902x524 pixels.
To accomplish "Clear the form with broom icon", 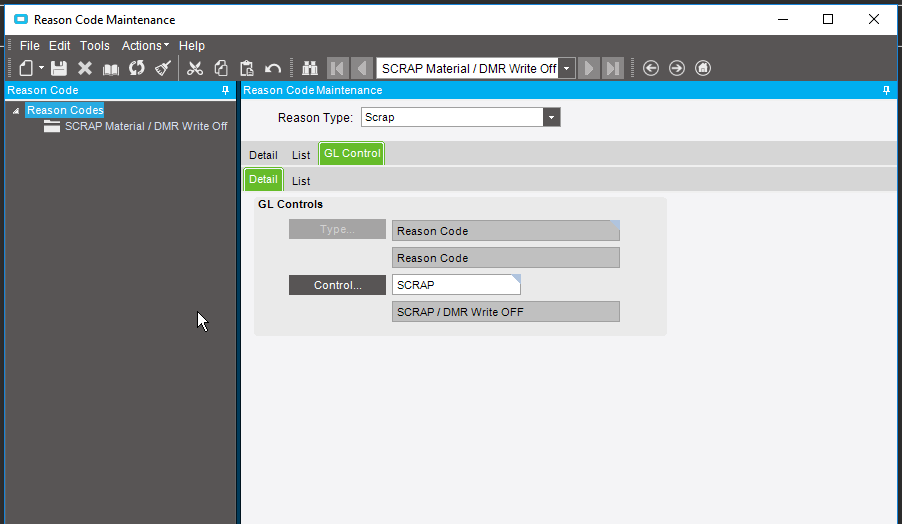I will (163, 68).
